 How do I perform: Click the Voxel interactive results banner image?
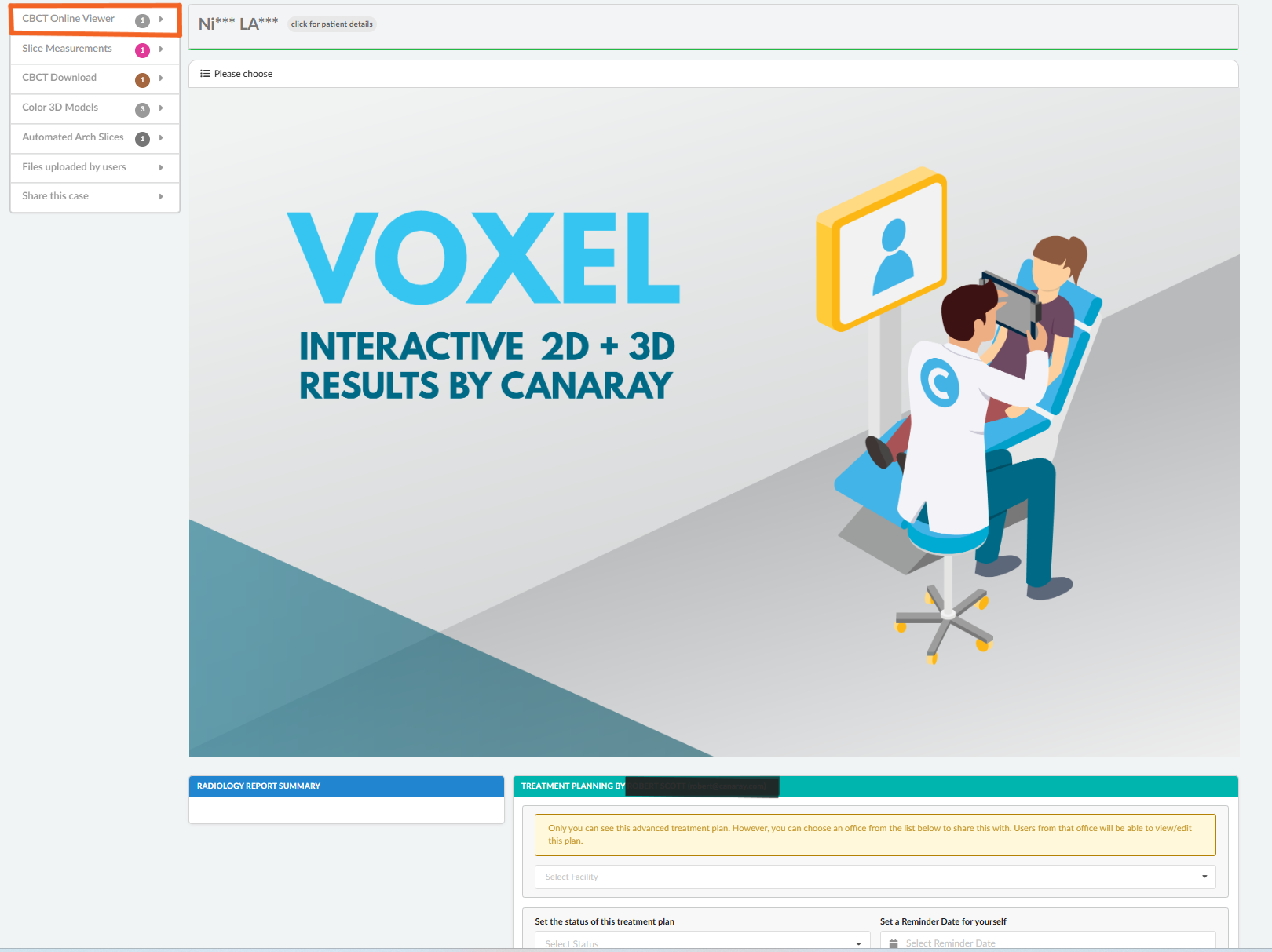pos(714,422)
